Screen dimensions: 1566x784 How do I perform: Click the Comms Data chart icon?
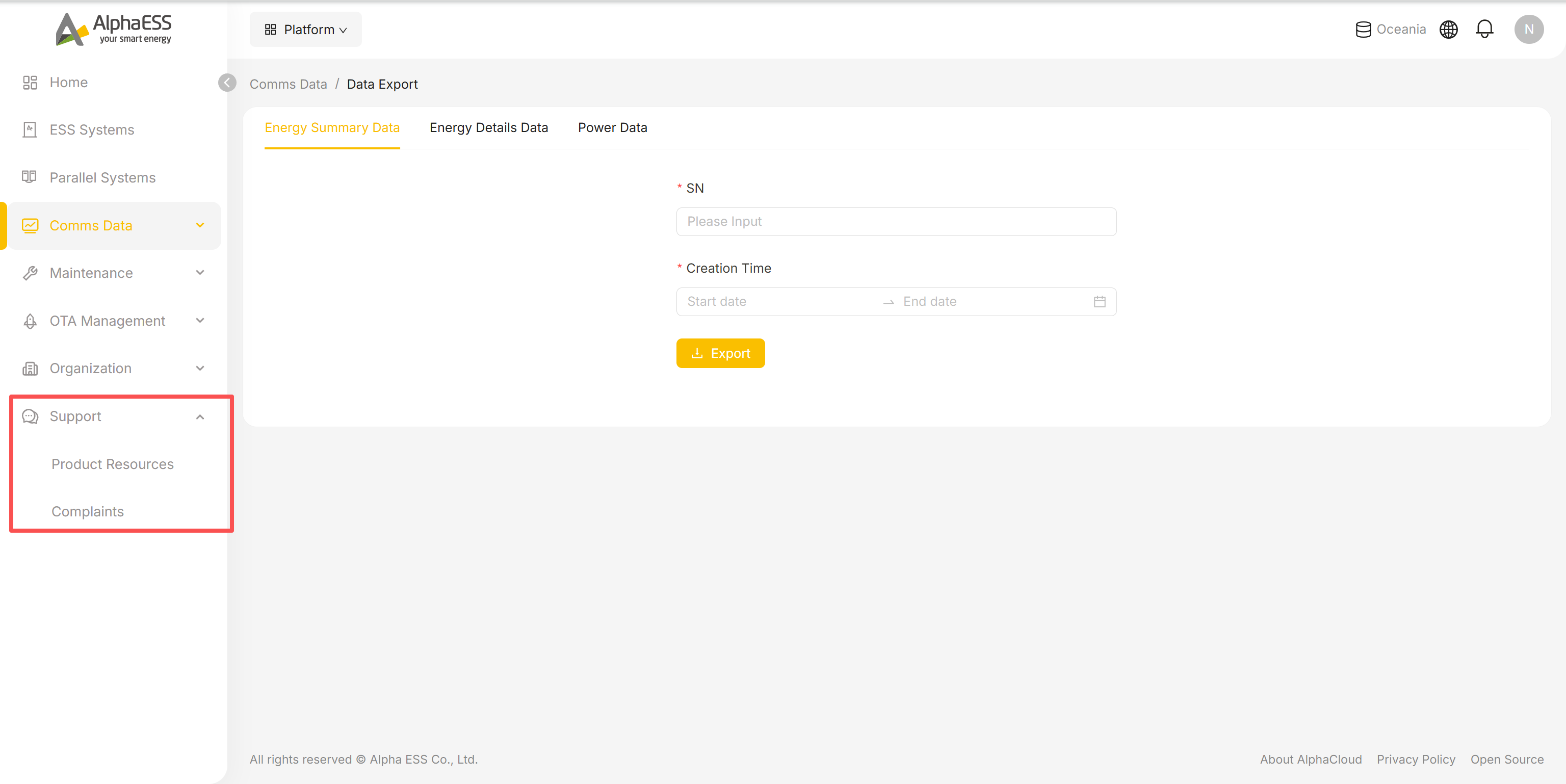coord(30,225)
